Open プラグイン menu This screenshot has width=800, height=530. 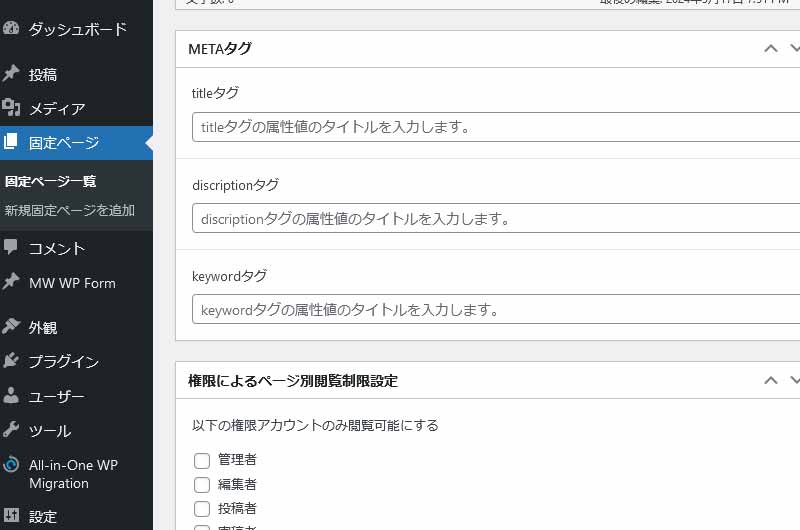(x=77, y=362)
